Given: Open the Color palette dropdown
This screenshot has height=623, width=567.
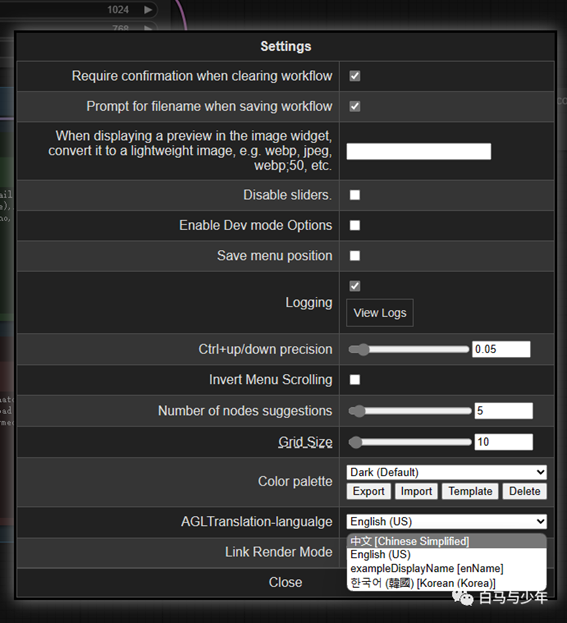Looking at the screenshot, I should 447,472.
